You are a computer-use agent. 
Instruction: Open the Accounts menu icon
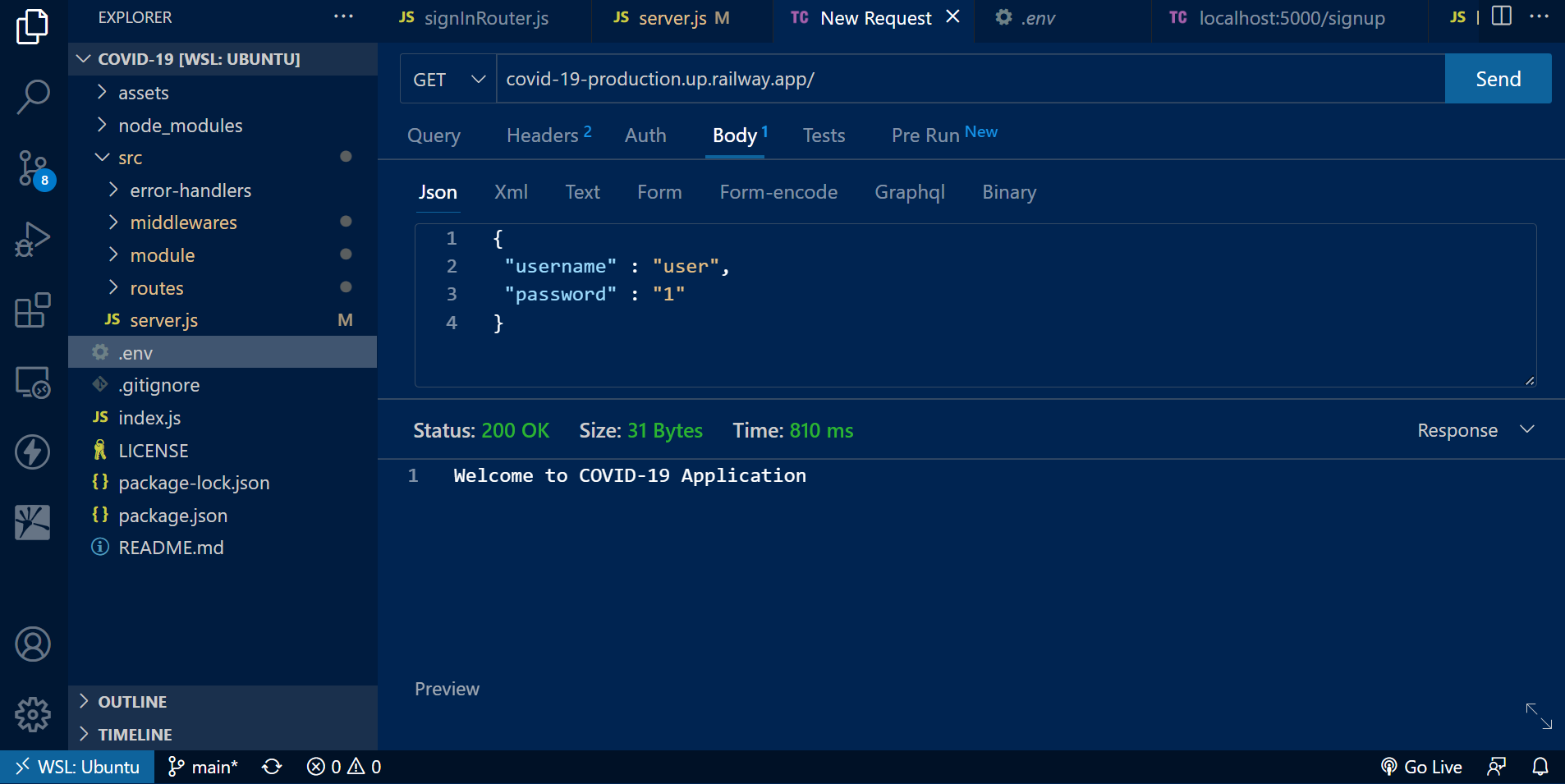coord(33,644)
